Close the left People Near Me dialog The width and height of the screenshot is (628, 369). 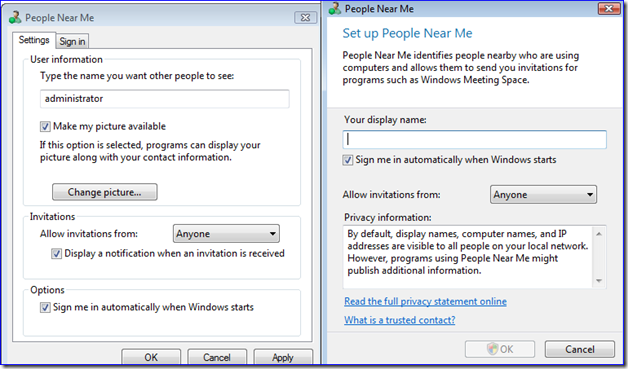pos(305,18)
